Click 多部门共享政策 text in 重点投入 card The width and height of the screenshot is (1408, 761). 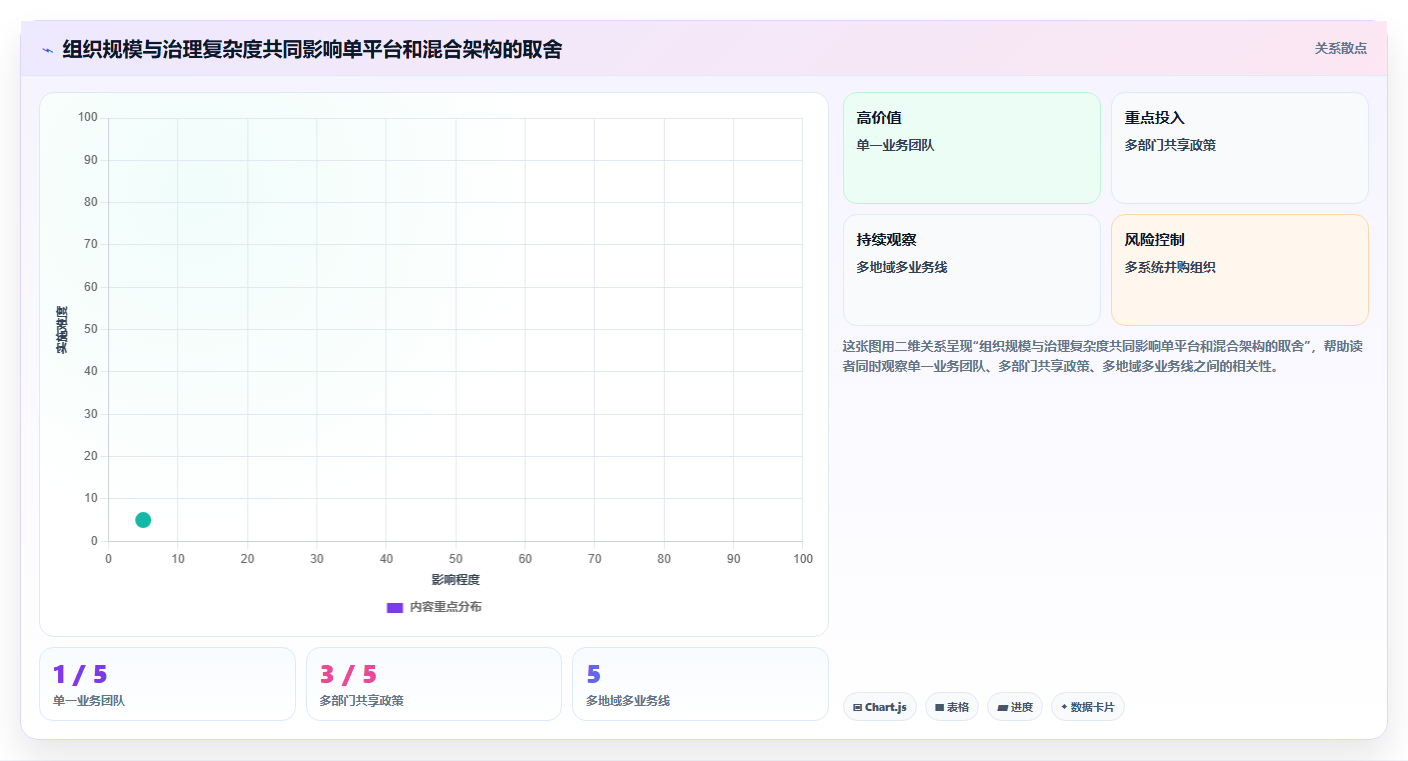[1170, 145]
